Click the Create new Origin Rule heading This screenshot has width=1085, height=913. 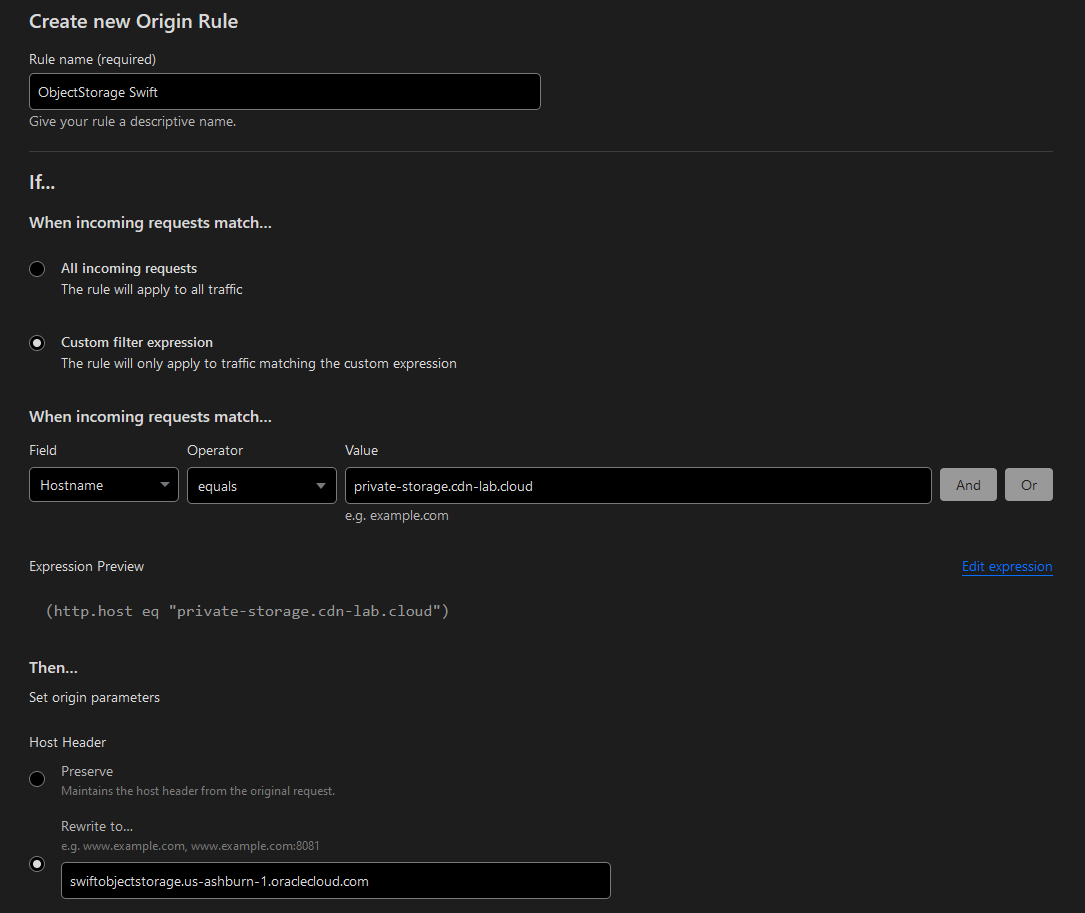[133, 21]
